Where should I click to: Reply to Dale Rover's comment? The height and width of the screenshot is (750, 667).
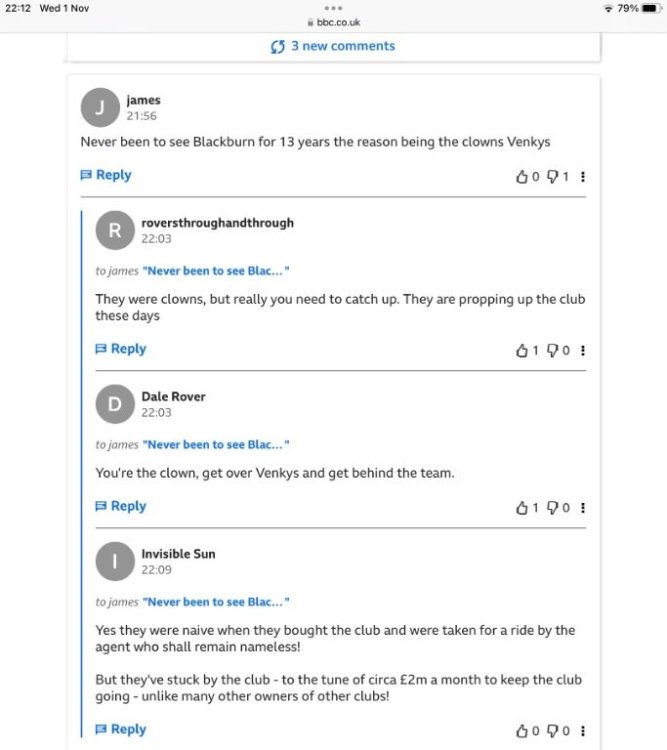tap(121, 506)
